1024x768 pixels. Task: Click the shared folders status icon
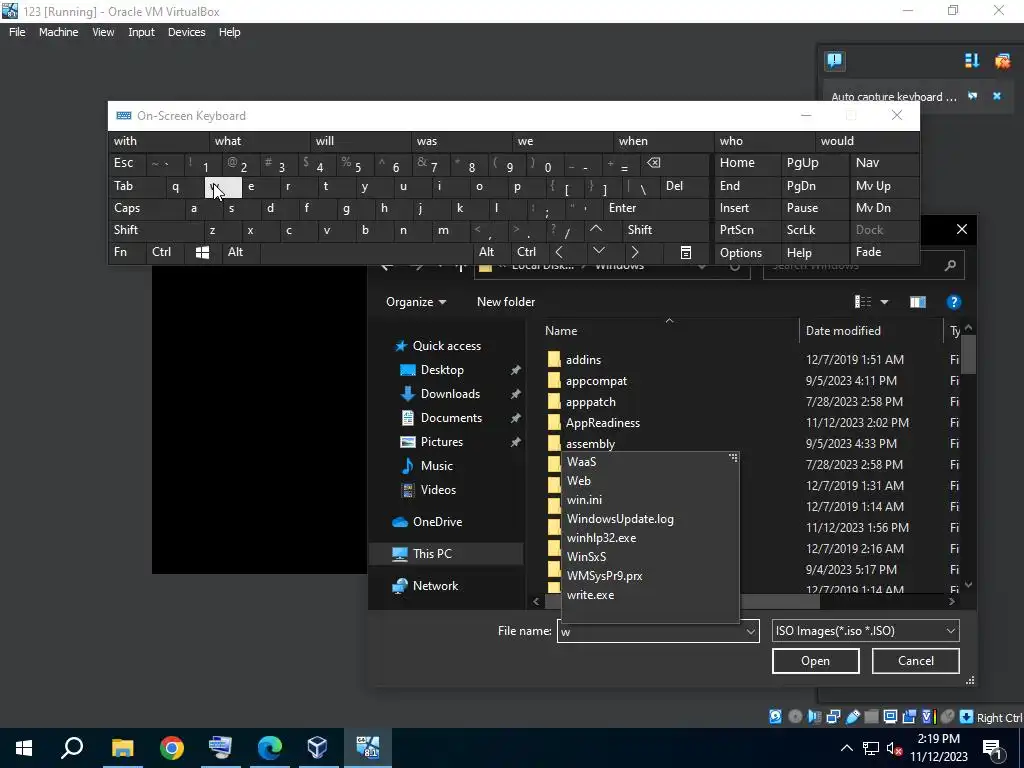click(x=871, y=716)
